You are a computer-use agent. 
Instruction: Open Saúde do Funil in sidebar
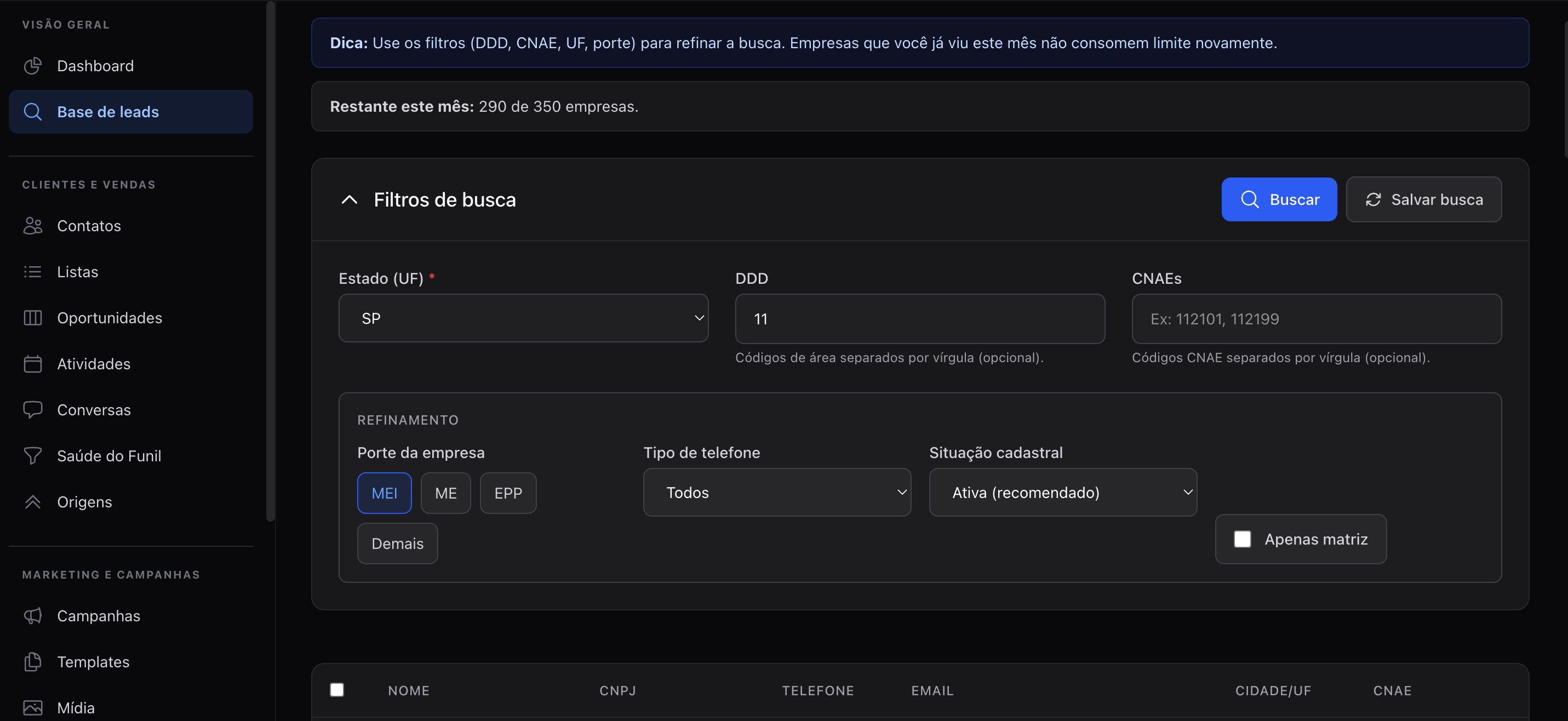(x=131, y=455)
